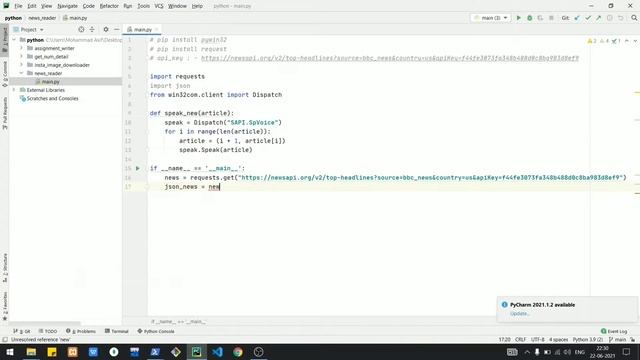This screenshot has width=640, height=360.
Task: Expand the assignment_writer folder
Action: (x=22, y=48)
